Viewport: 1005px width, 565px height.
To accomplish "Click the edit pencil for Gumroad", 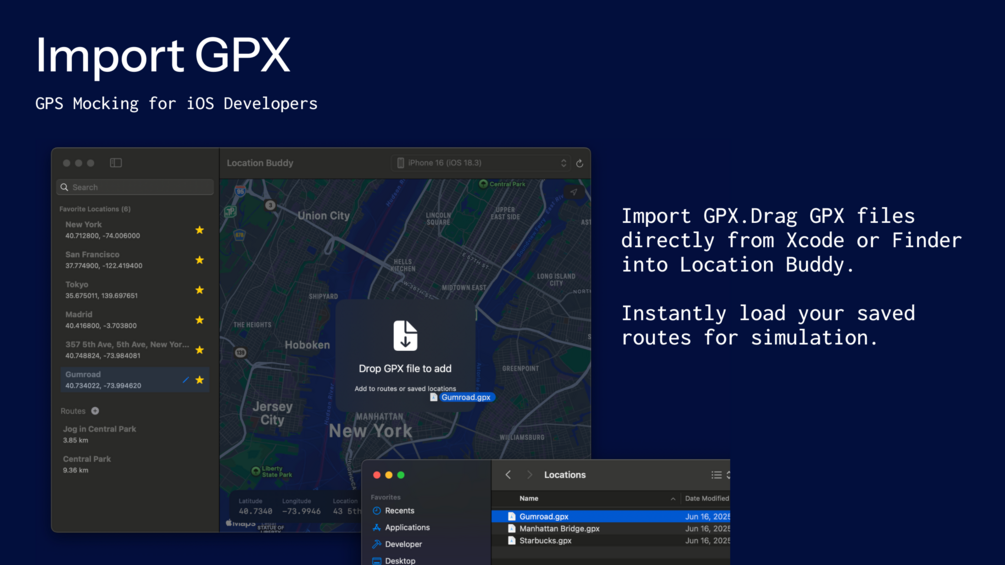I will pos(186,380).
